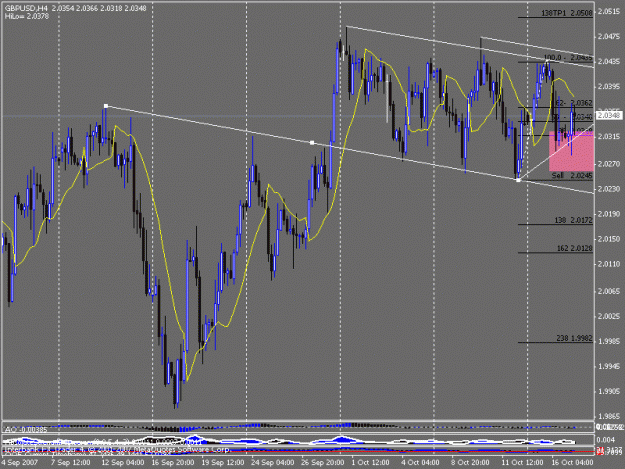Click the 2.0515 price axis value
The image size is (625, 469).
tap(609, 12)
